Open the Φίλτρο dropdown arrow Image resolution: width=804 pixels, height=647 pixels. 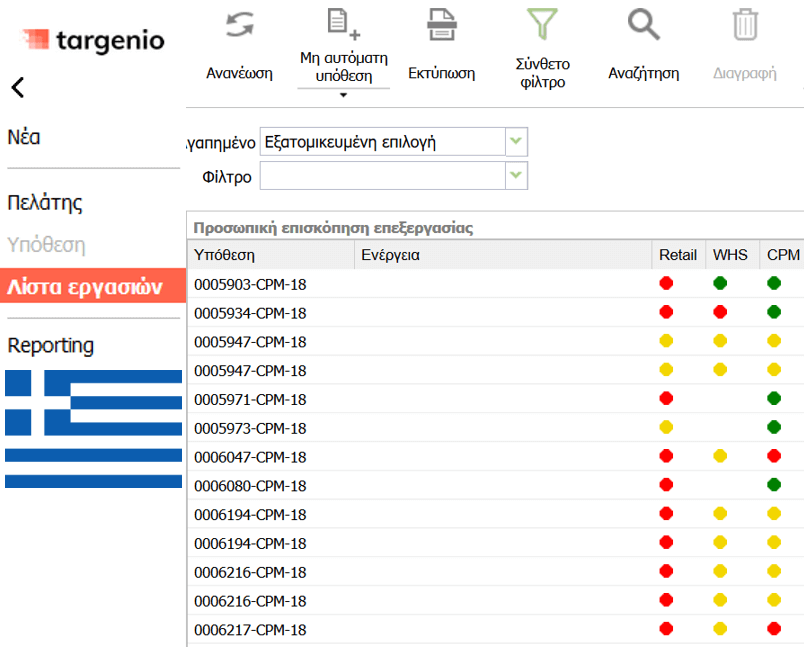516,176
